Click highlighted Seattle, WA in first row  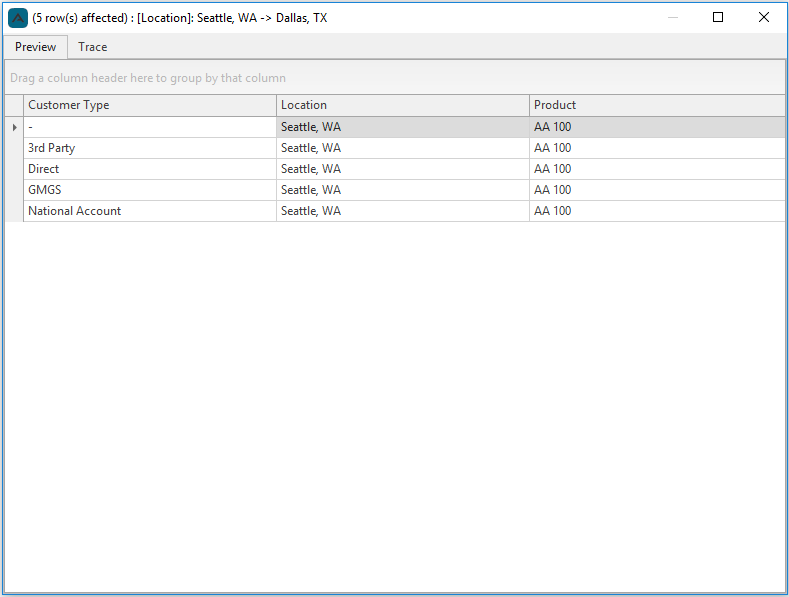(403, 127)
